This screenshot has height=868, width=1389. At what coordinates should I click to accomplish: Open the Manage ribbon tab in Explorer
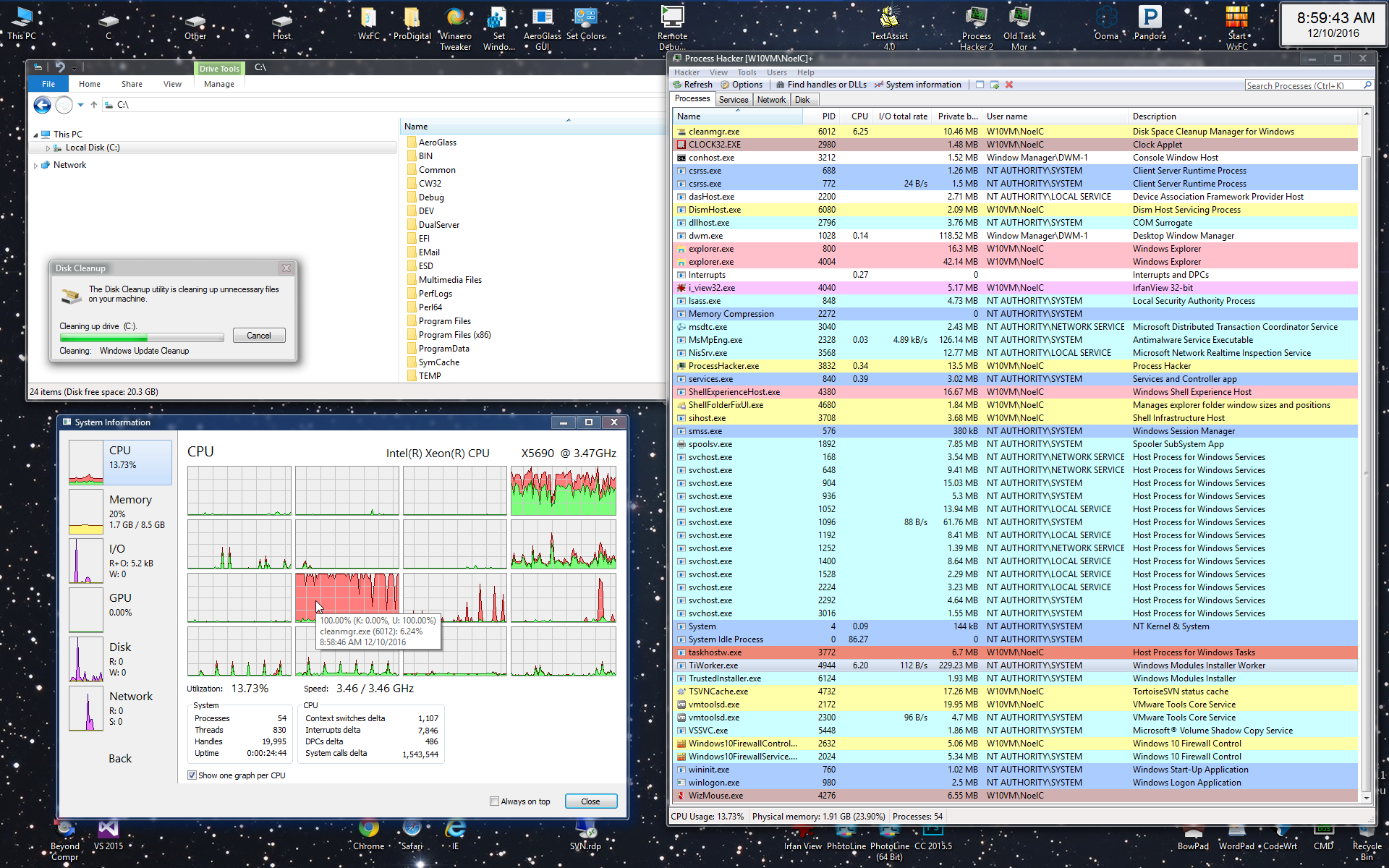point(219,84)
